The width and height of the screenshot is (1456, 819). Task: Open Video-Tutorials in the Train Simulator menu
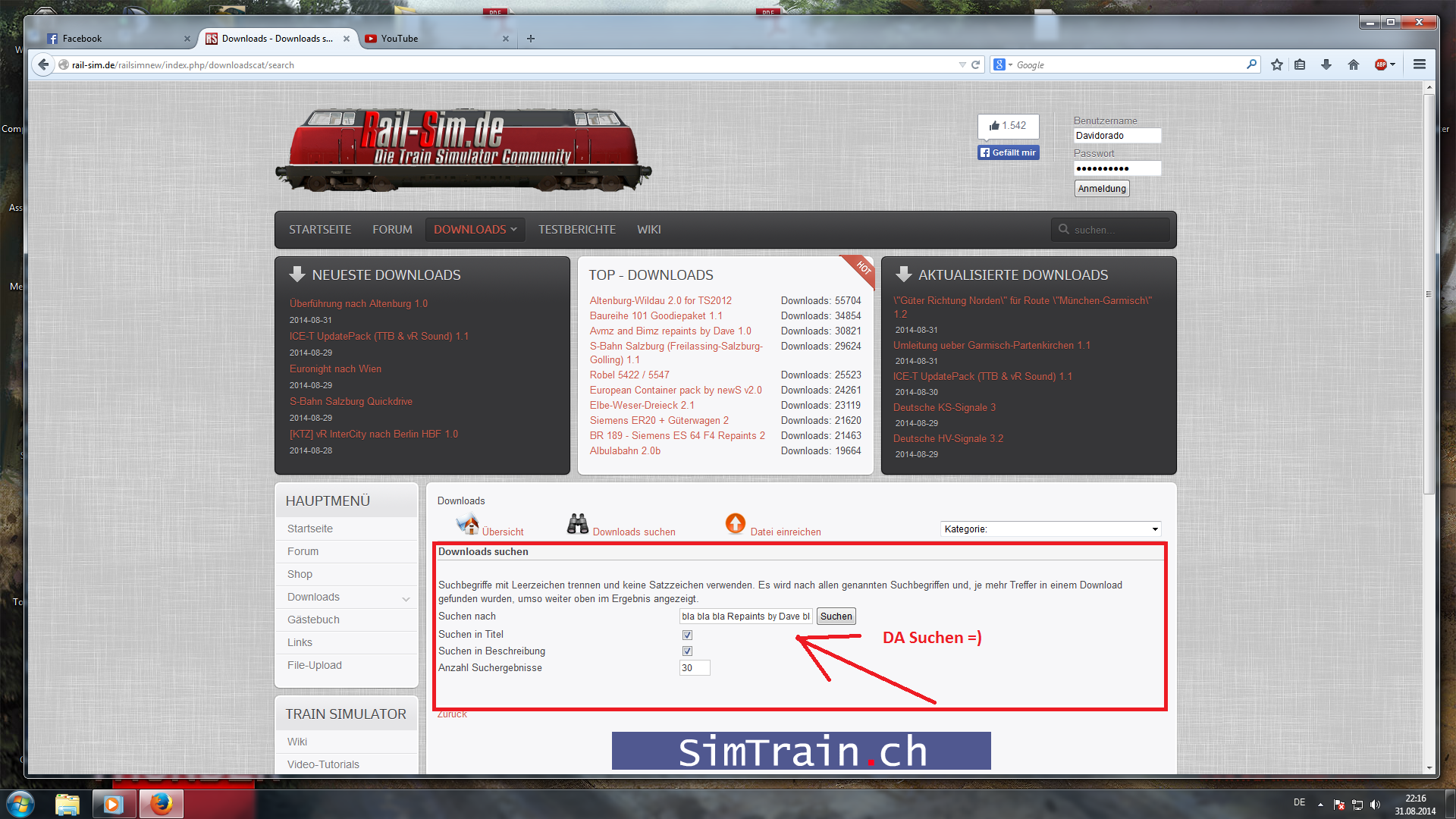pos(323,765)
